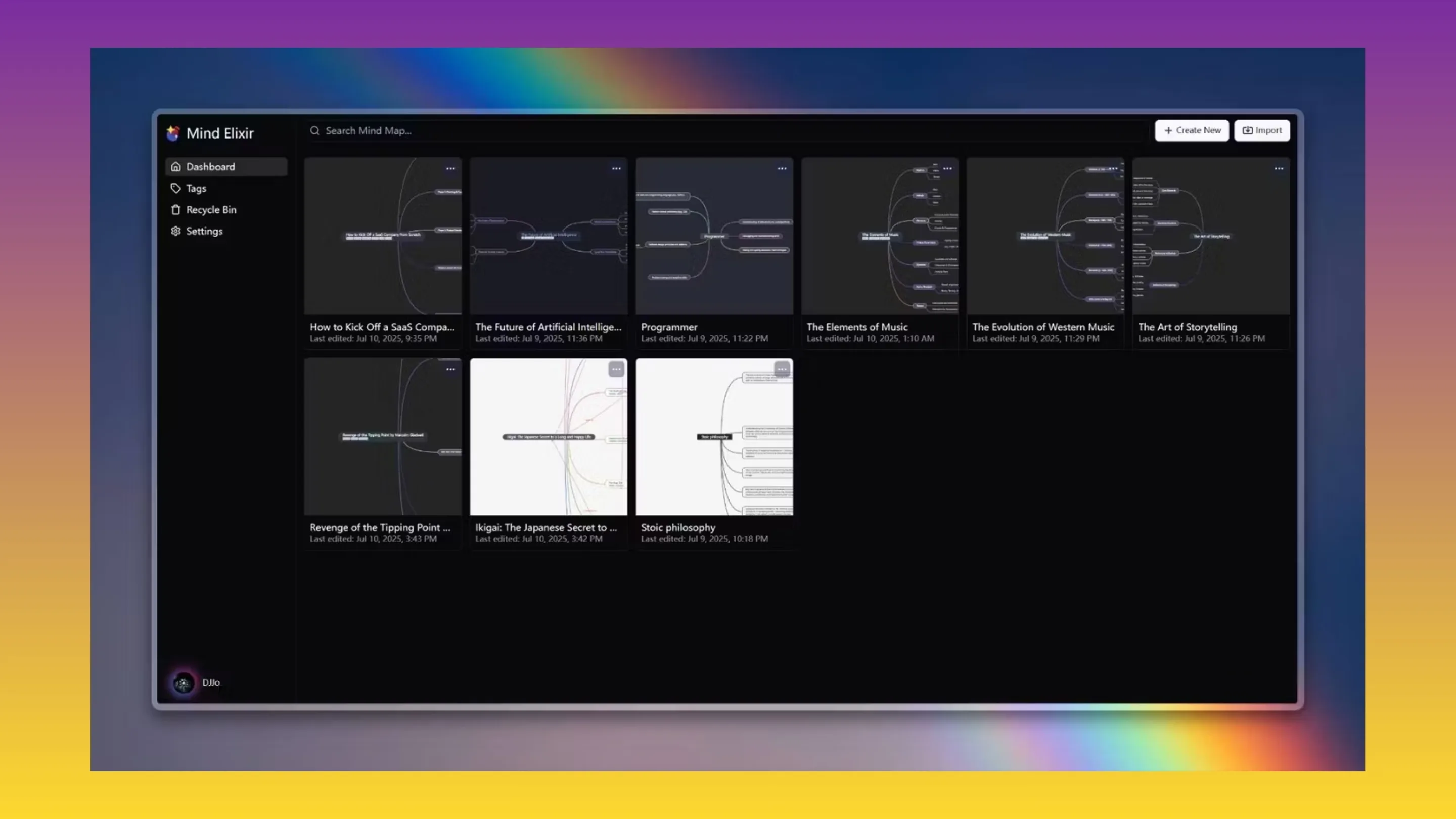Click 'Last edited: Jul 9, 2025, 10:18 PM' text
Image resolution: width=1456 pixels, height=819 pixels.
tap(704, 539)
